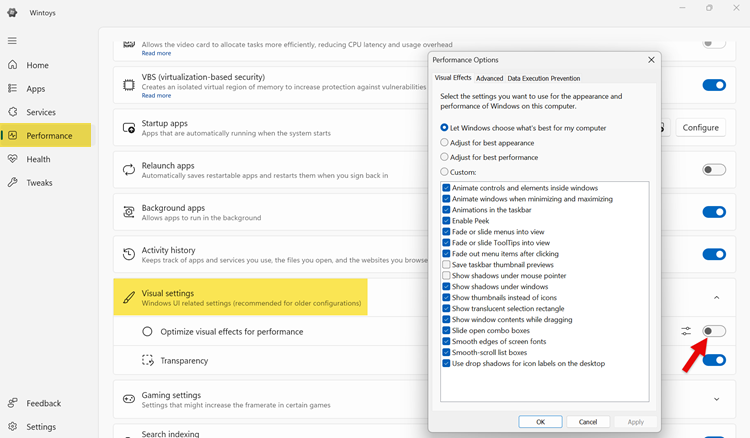Click the sliders icon beside Optimize visual effects
Viewport: 750px width, 438px height.
(x=686, y=331)
